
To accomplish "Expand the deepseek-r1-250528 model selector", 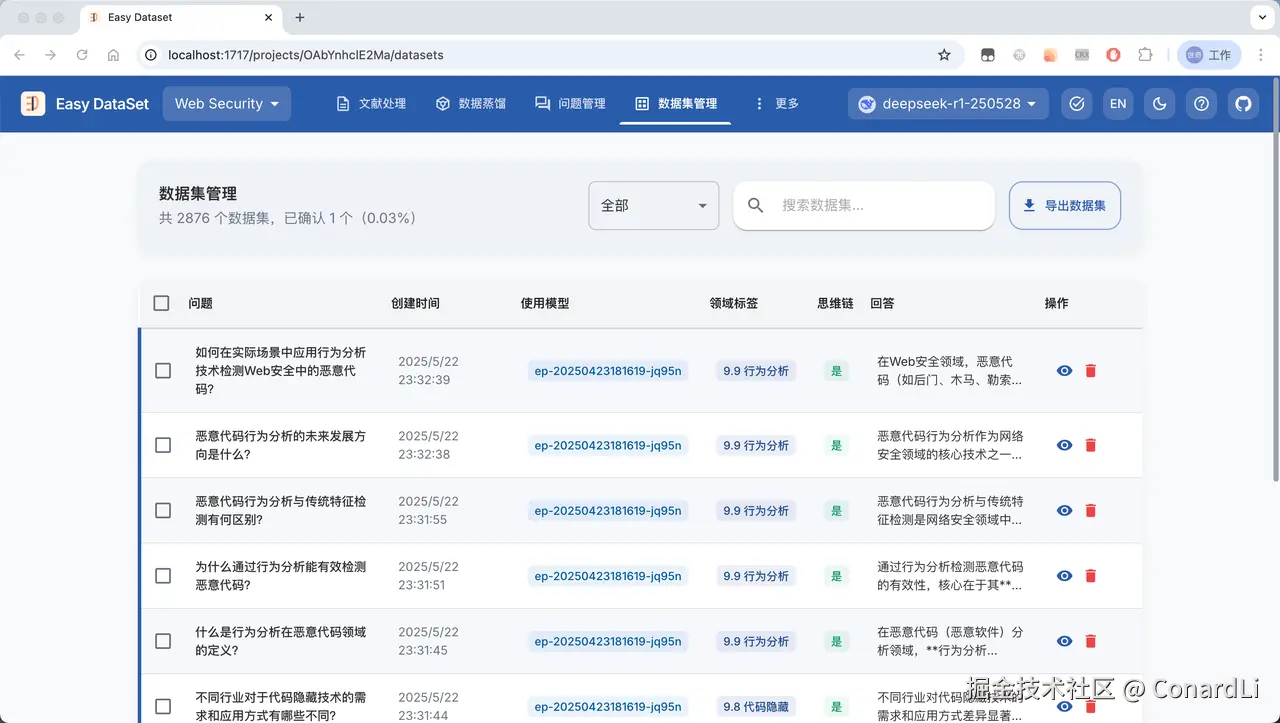I will [x=948, y=104].
